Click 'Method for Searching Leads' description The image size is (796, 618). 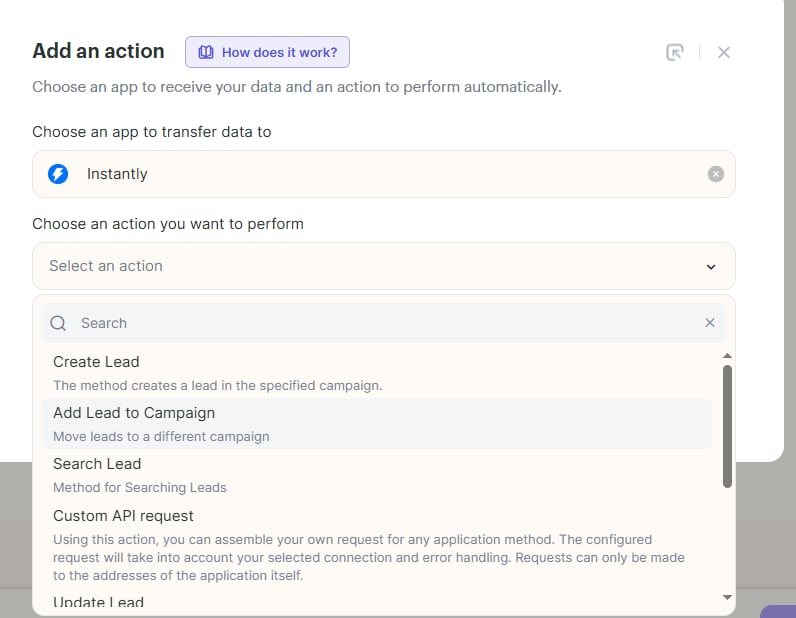tap(140, 487)
